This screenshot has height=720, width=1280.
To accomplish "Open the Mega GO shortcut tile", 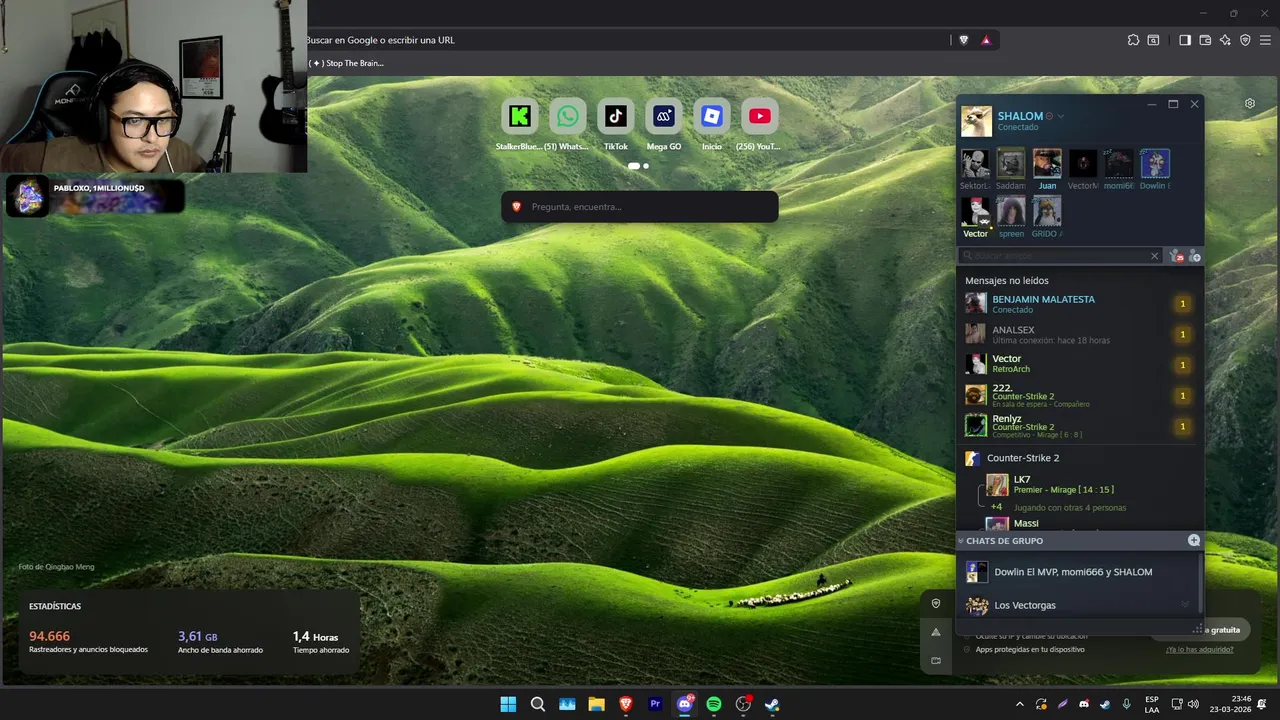I will (x=663, y=116).
